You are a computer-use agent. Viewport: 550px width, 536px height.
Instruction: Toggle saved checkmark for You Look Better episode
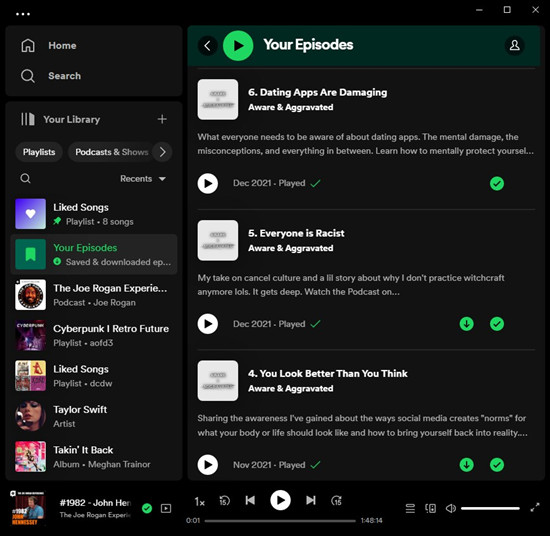point(497,465)
